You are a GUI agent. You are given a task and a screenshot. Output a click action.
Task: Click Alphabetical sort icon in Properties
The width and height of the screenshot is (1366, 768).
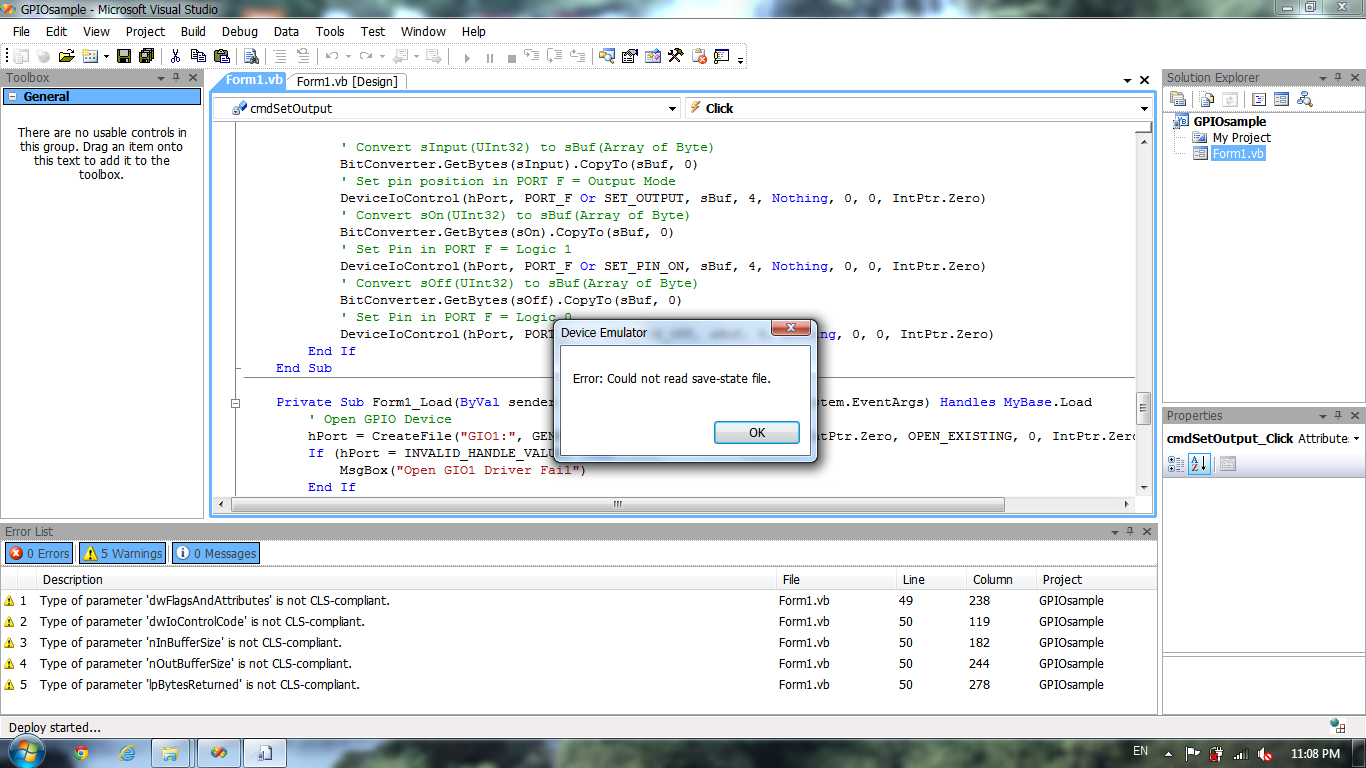[x=1198, y=463]
